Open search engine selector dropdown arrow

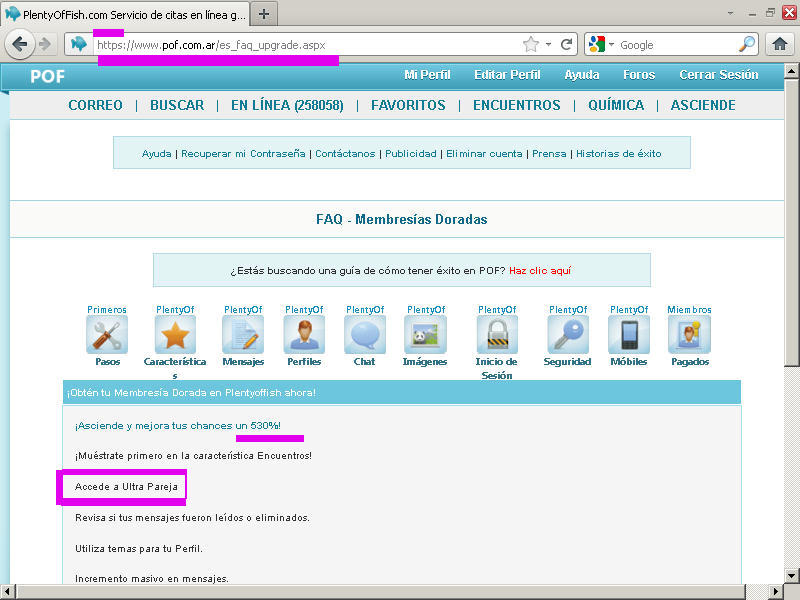tap(611, 44)
